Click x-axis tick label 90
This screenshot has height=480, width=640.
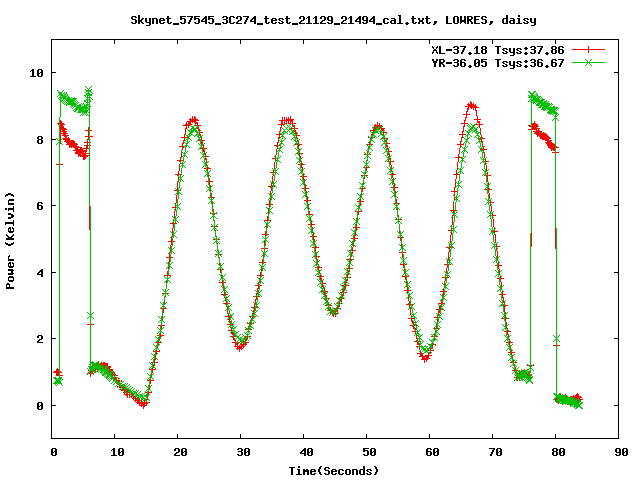pyautogui.click(x=621, y=452)
